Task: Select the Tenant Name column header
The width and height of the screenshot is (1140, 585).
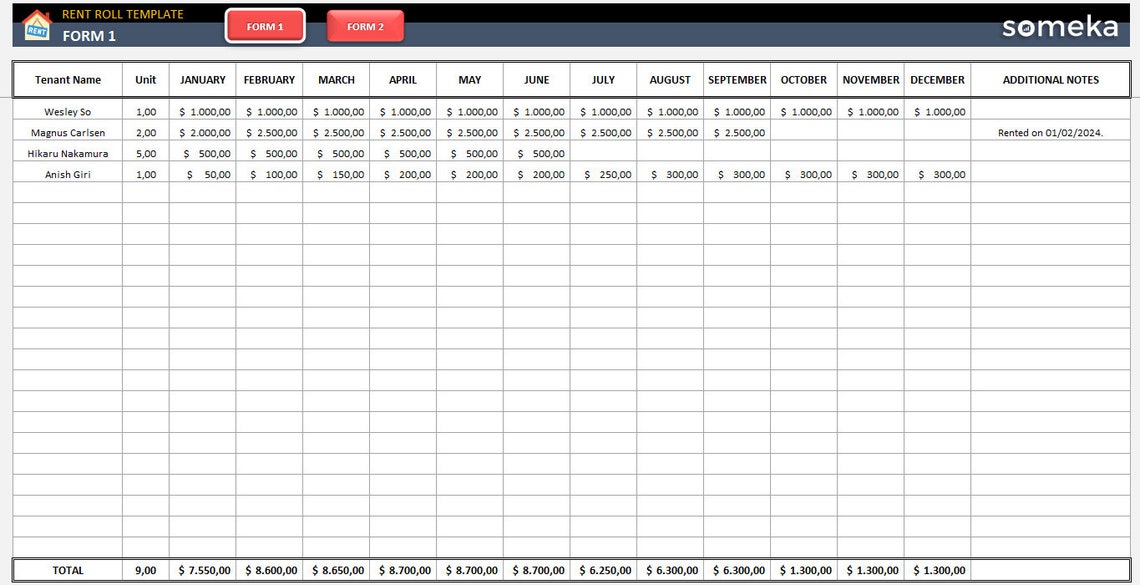Action: click(x=66, y=79)
